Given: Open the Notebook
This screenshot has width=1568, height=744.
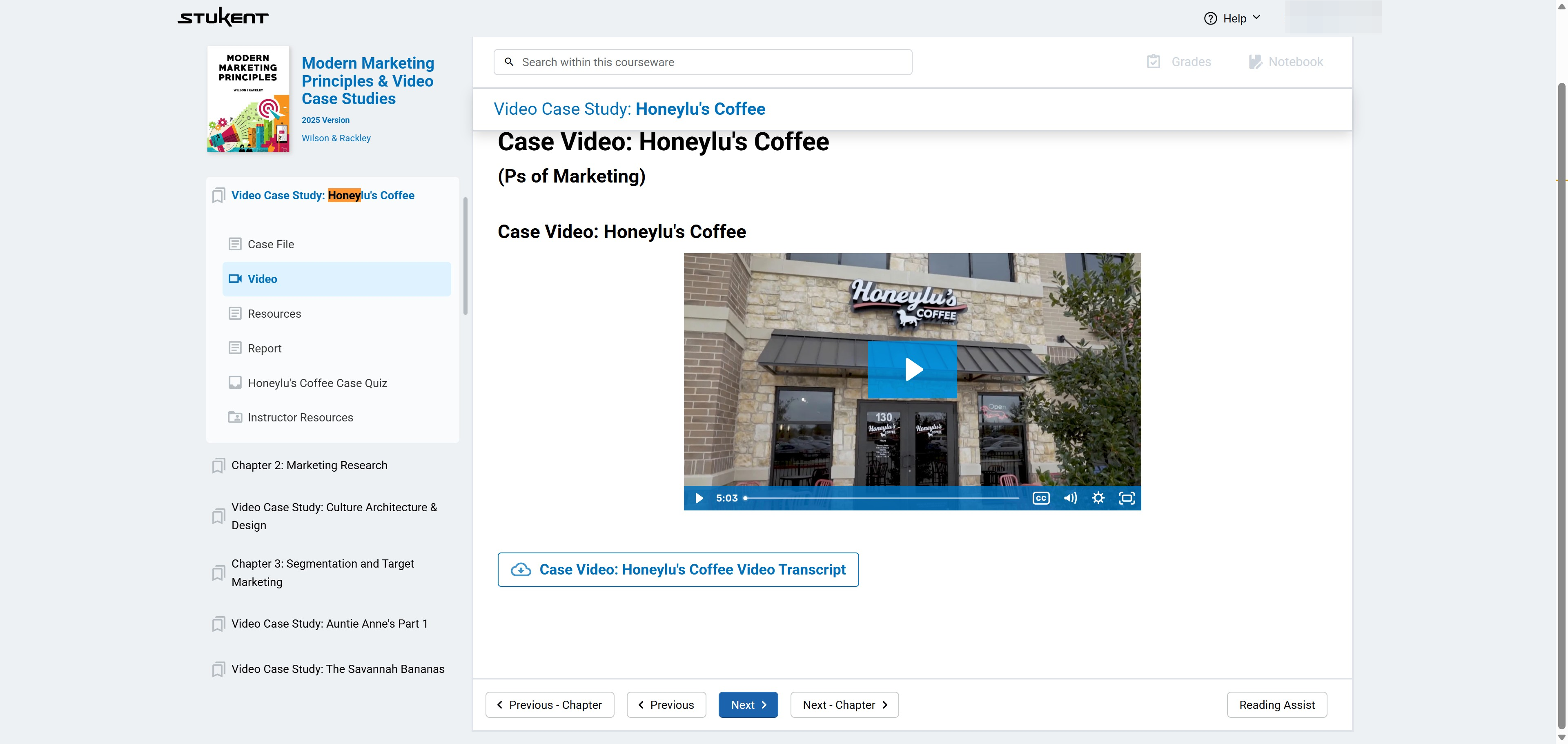Looking at the screenshot, I should pos(1285,62).
